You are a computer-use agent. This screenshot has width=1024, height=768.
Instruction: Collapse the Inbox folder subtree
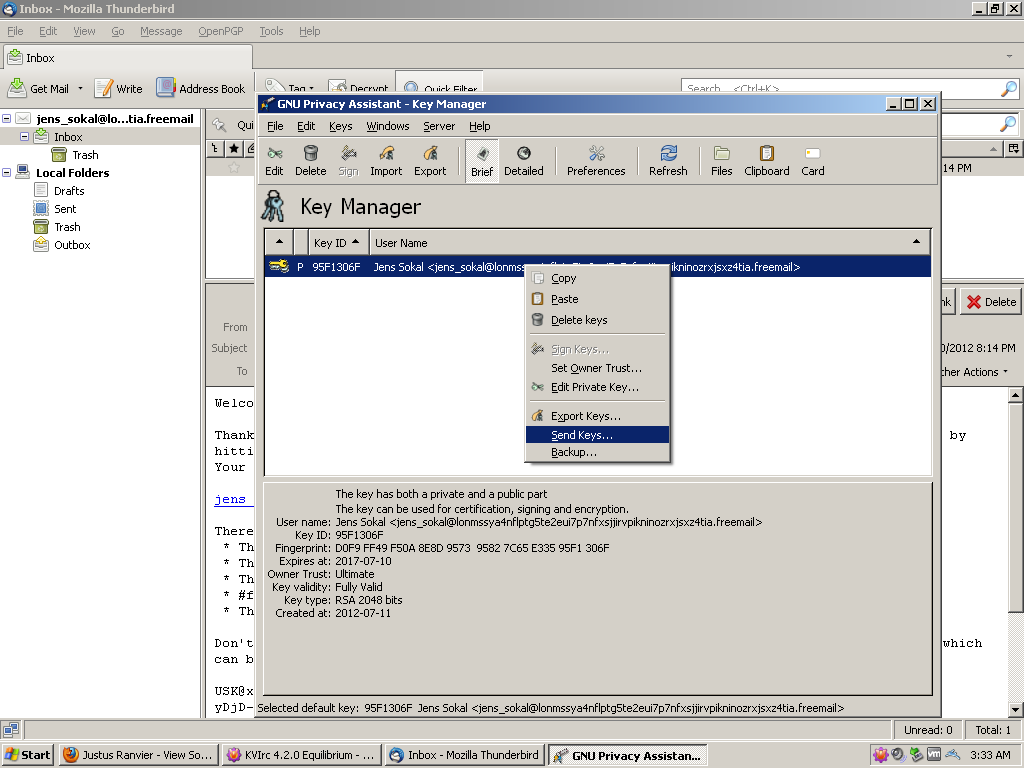(x=25, y=137)
